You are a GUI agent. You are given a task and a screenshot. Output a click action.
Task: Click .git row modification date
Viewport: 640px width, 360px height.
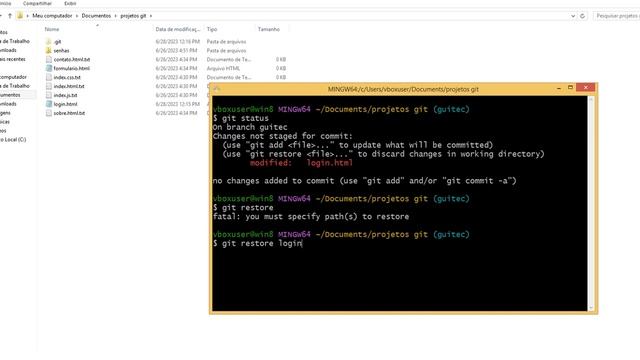pos(178,42)
